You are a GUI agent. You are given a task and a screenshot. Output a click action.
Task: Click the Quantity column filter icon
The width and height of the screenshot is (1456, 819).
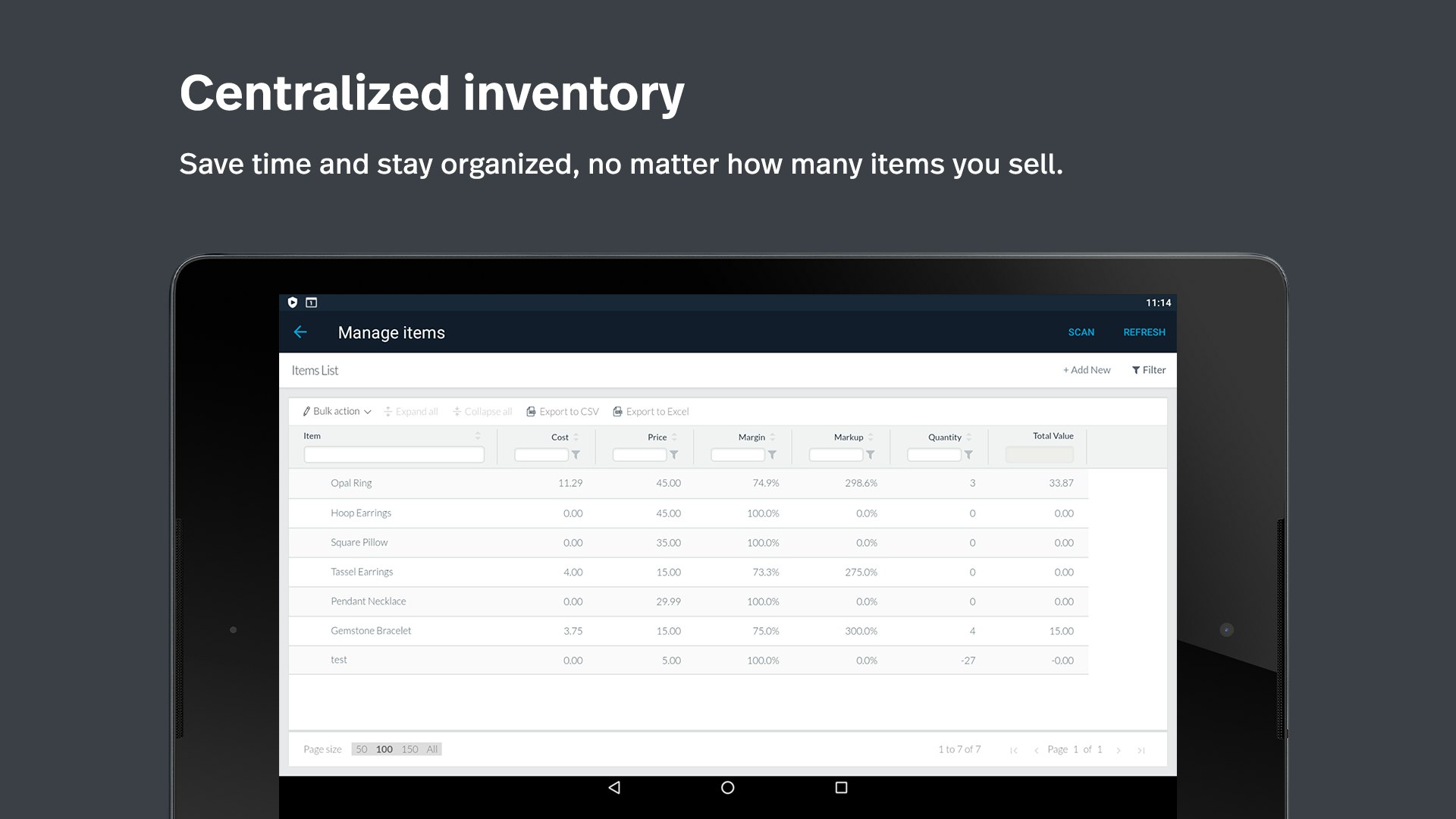tap(968, 455)
